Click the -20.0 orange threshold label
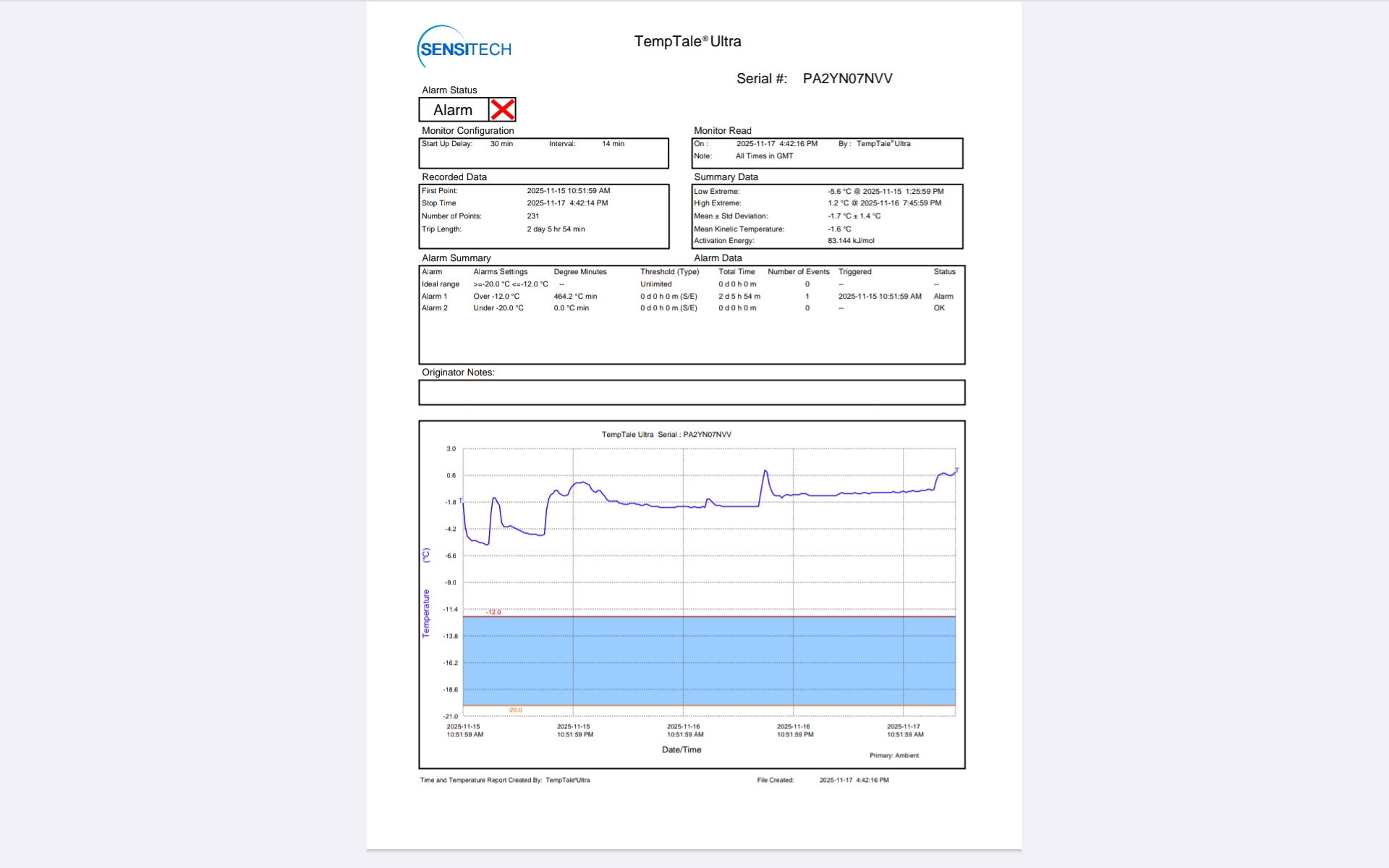Viewport: 1389px width, 868px height. (514, 710)
